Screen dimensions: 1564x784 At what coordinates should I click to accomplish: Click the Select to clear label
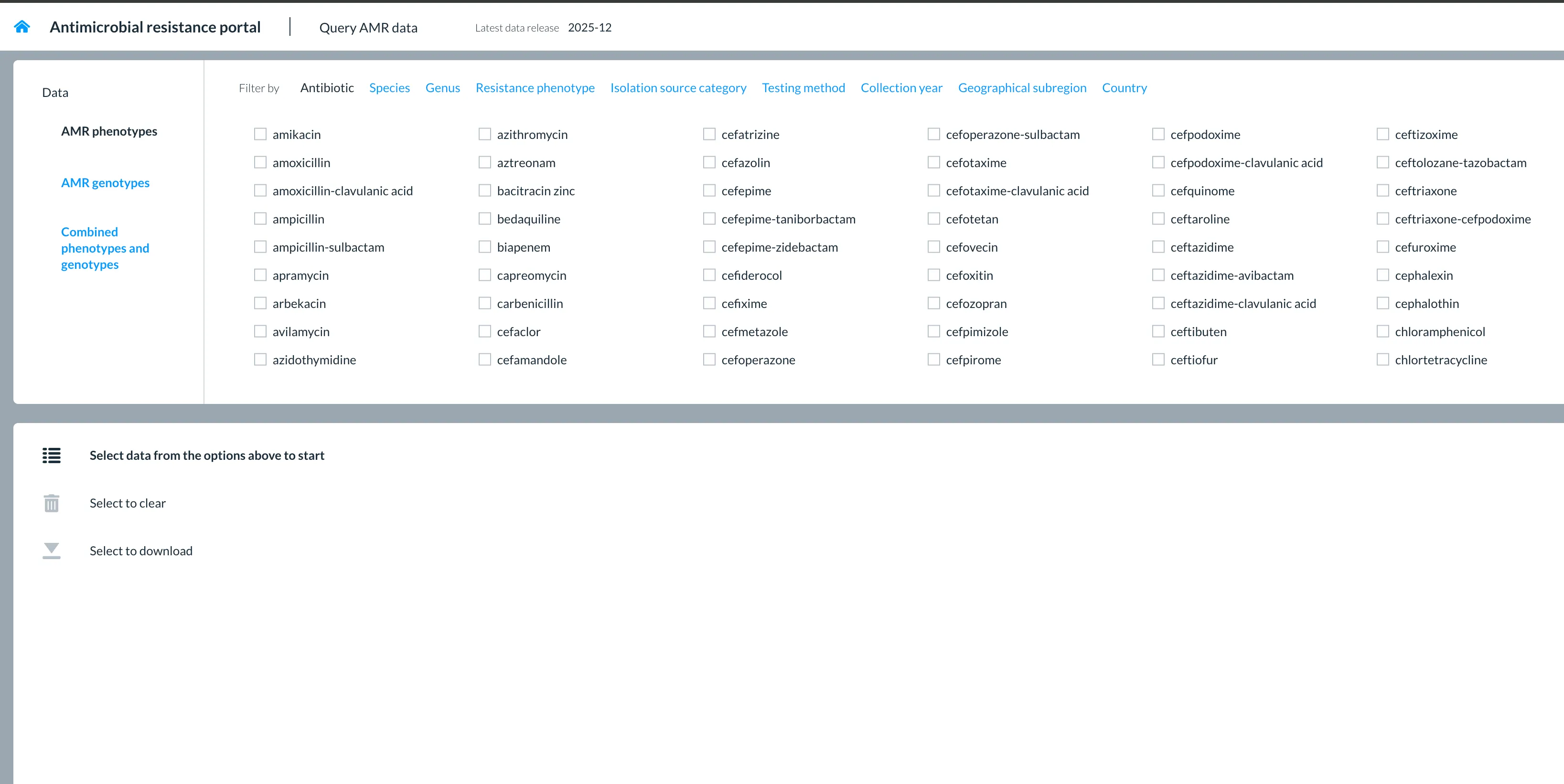(128, 503)
